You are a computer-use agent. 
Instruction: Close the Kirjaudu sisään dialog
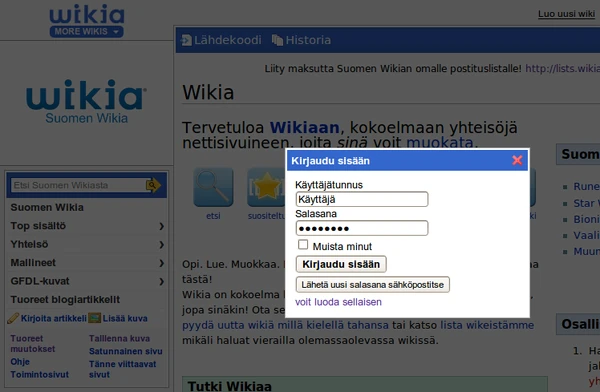pyautogui.click(x=517, y=160)
